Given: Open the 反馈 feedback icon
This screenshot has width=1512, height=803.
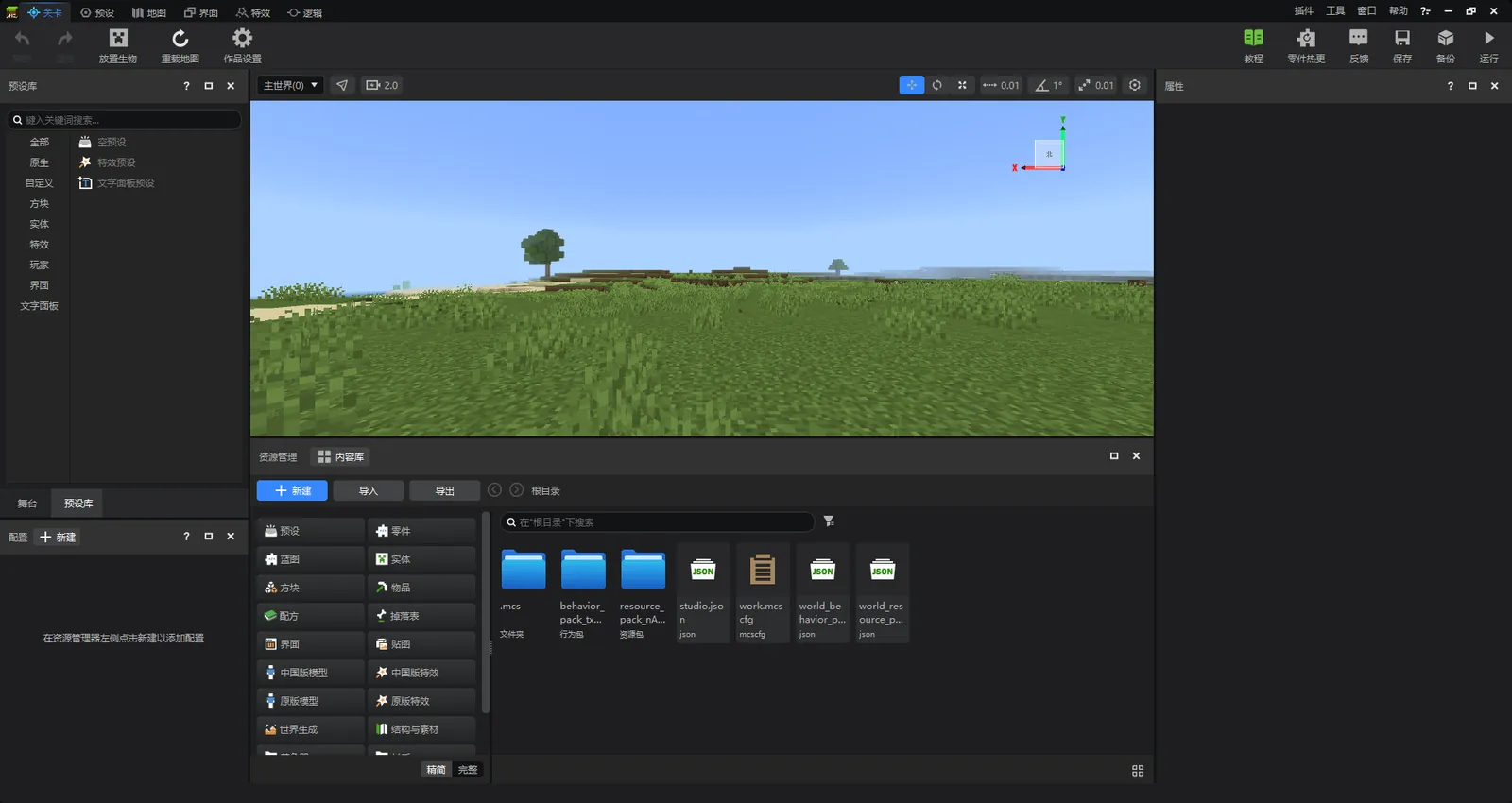Looking at the screenshot, I should click(1359, 39).
